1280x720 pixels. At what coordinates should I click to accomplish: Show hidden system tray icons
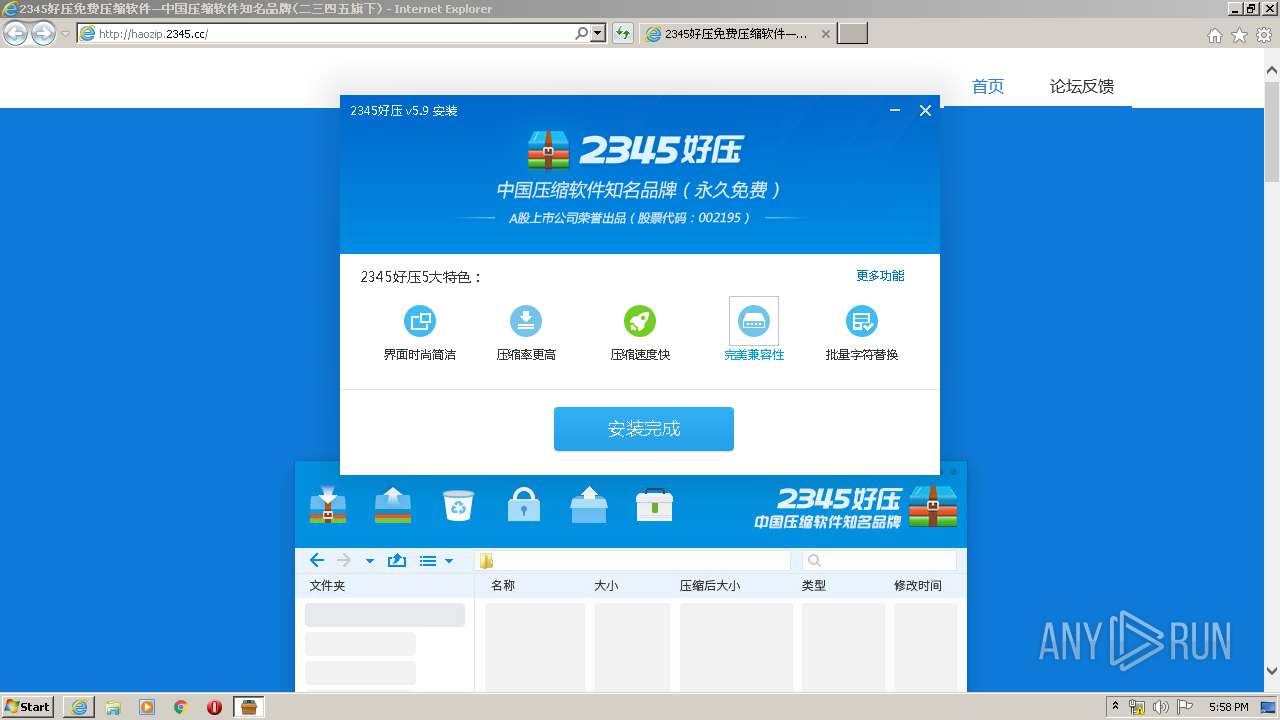pyautogui.click(x=1116, y=707)
